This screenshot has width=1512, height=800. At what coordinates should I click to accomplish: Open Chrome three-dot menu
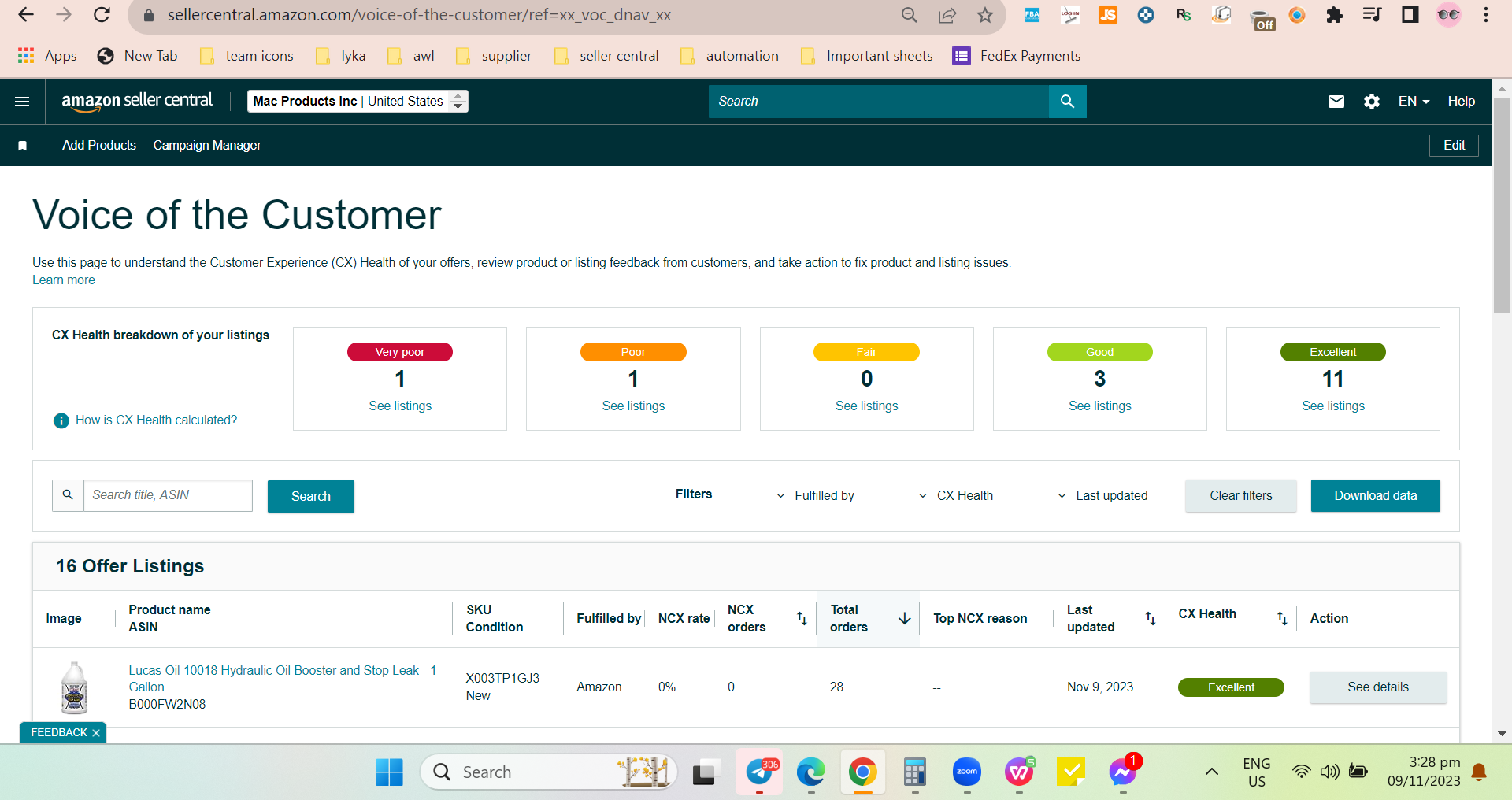tap(1486, 15)
